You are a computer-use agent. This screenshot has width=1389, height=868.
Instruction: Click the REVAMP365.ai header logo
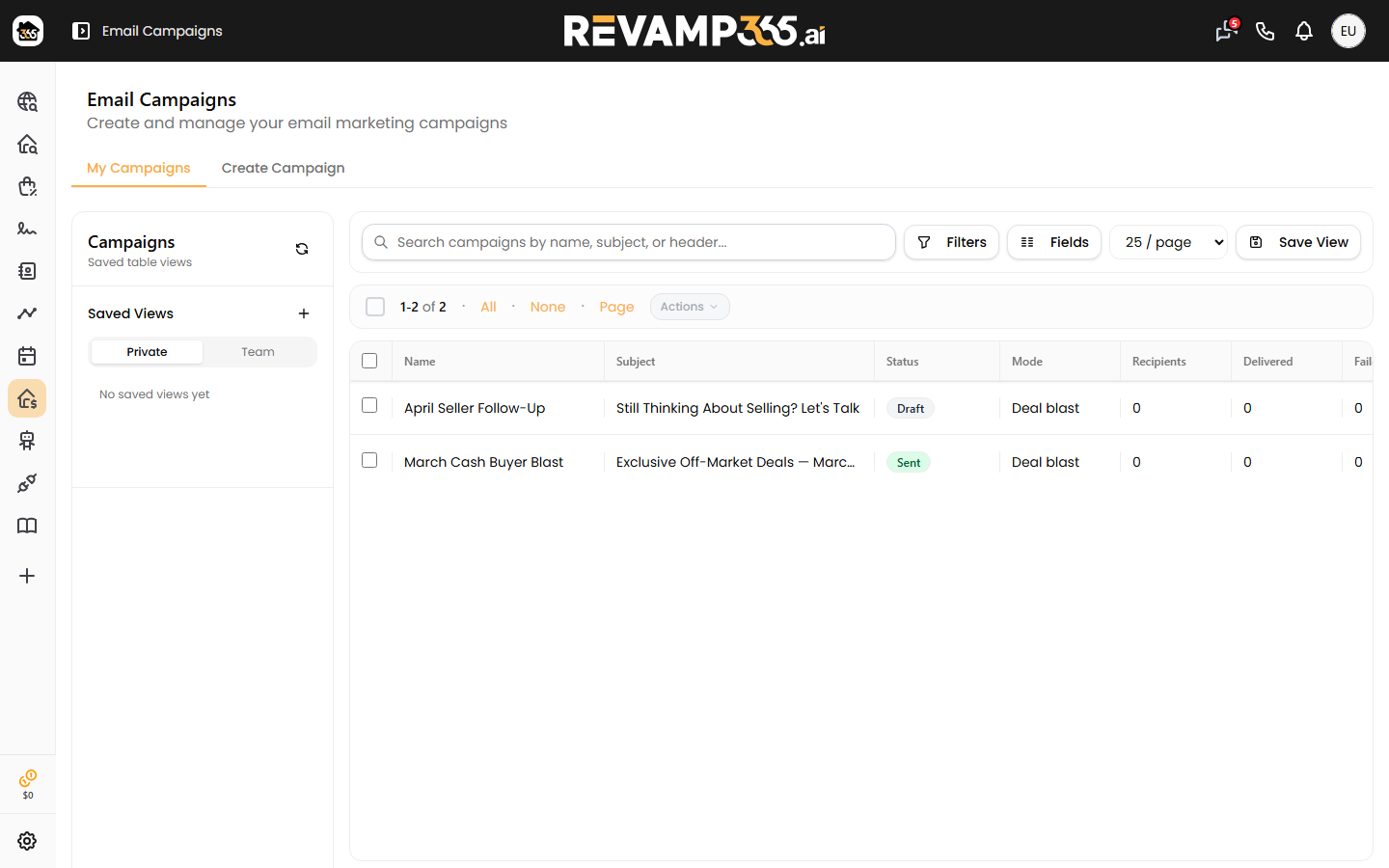(694, 31)
